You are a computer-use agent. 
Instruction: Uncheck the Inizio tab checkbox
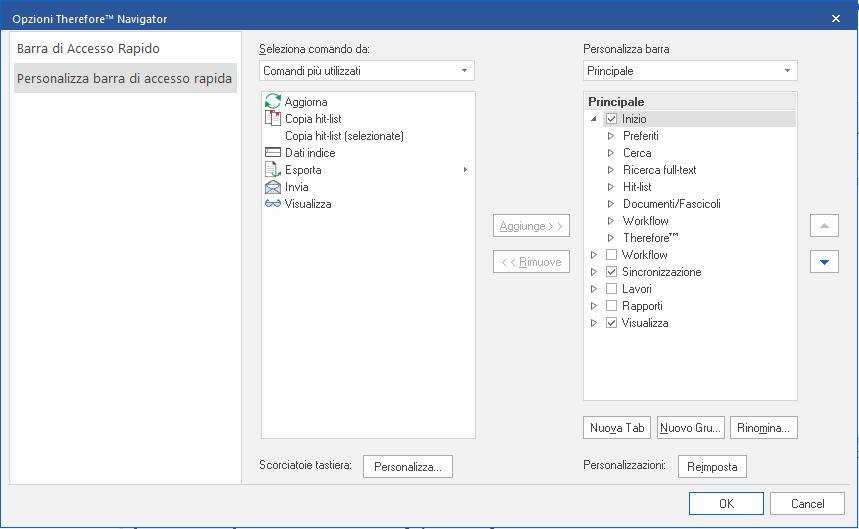pyautogui.click(x=612, y=119)
